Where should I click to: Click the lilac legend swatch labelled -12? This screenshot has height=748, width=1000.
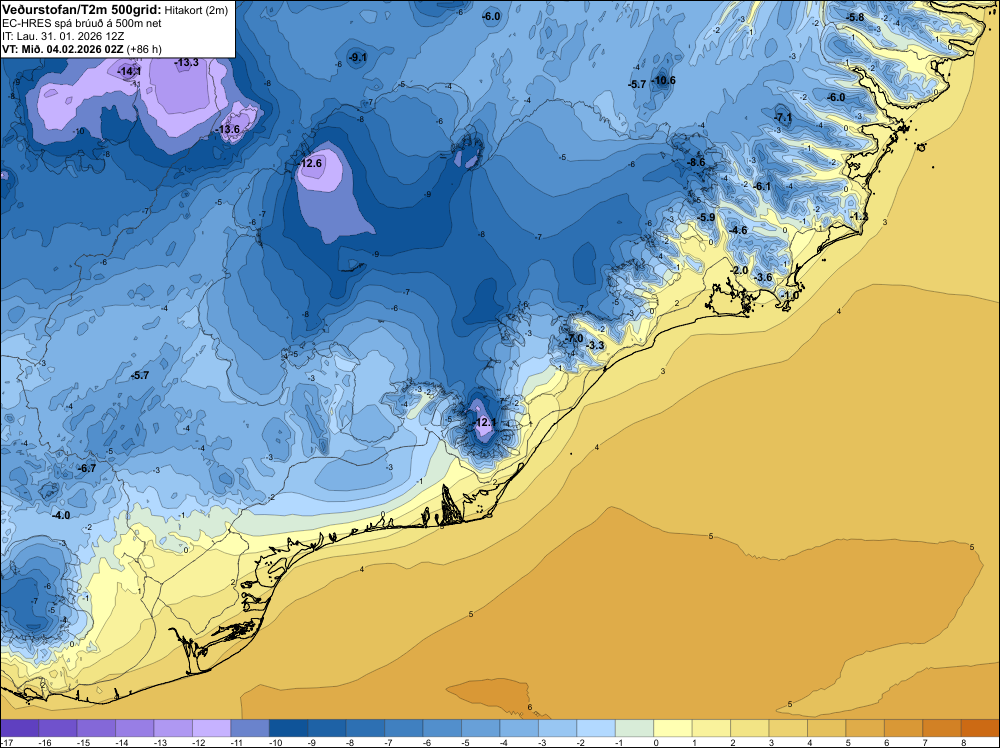click(211, 728)
